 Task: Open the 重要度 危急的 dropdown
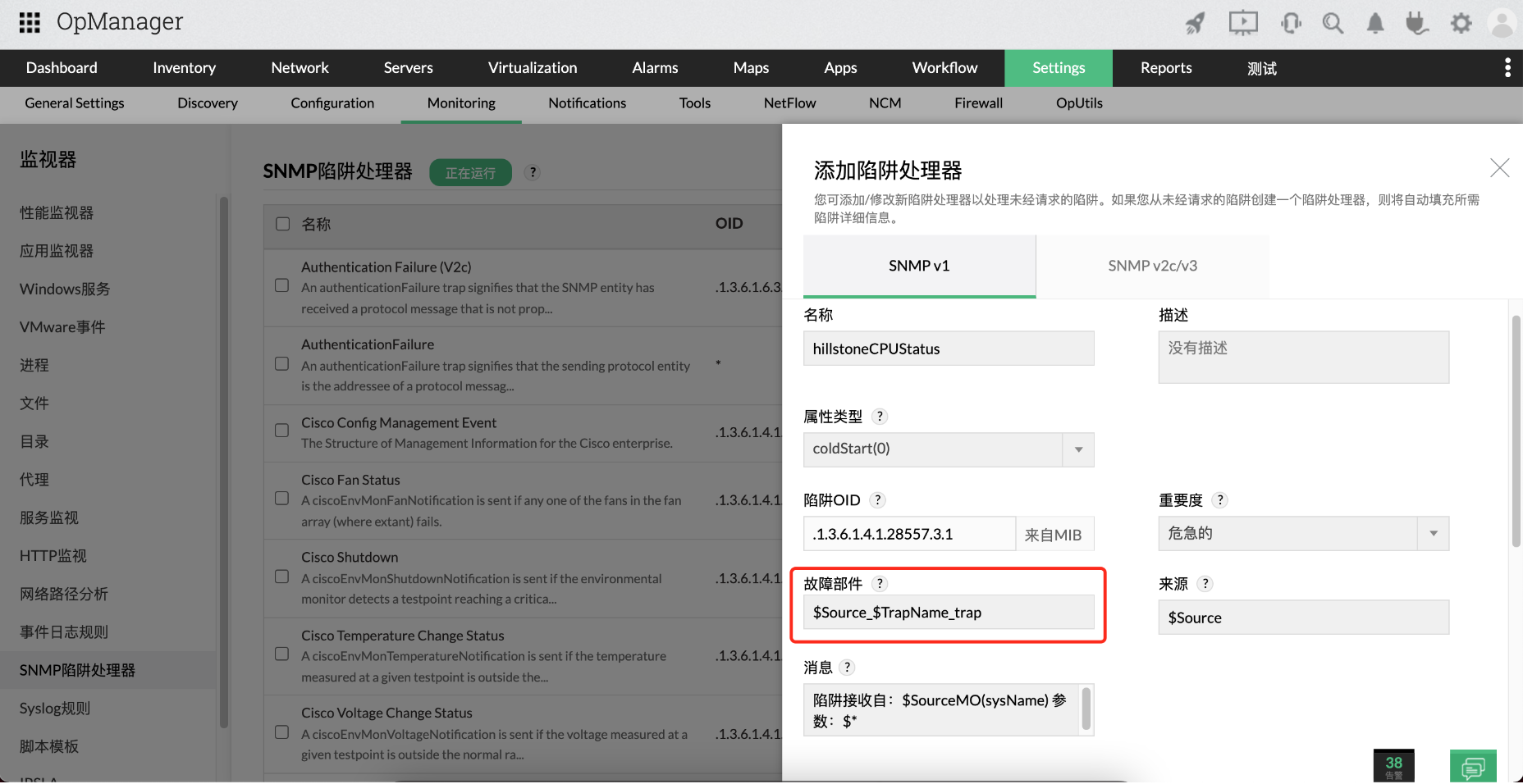click(1304, 534)
